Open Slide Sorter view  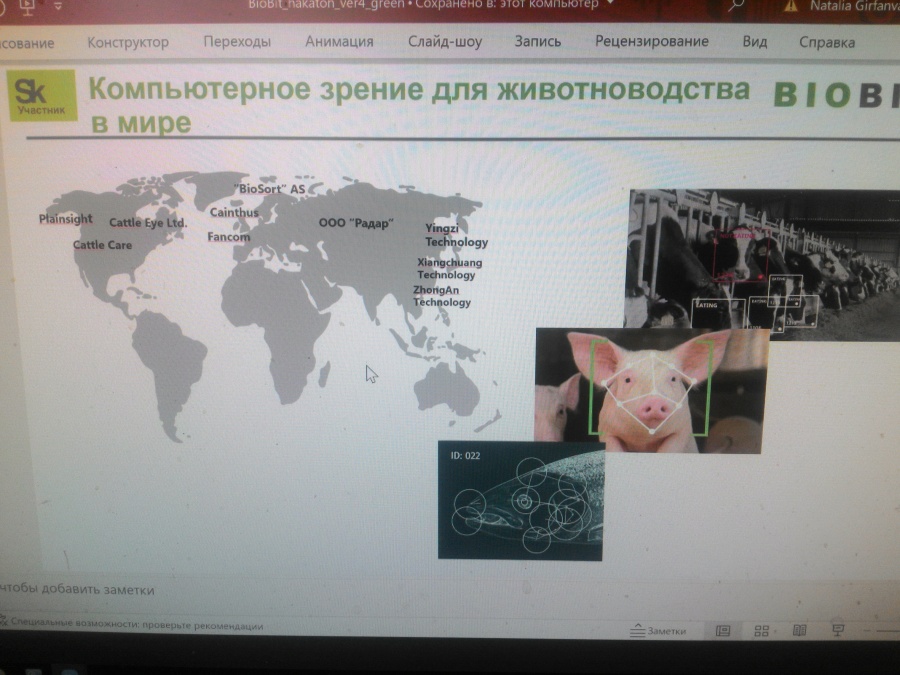point(761,631)
